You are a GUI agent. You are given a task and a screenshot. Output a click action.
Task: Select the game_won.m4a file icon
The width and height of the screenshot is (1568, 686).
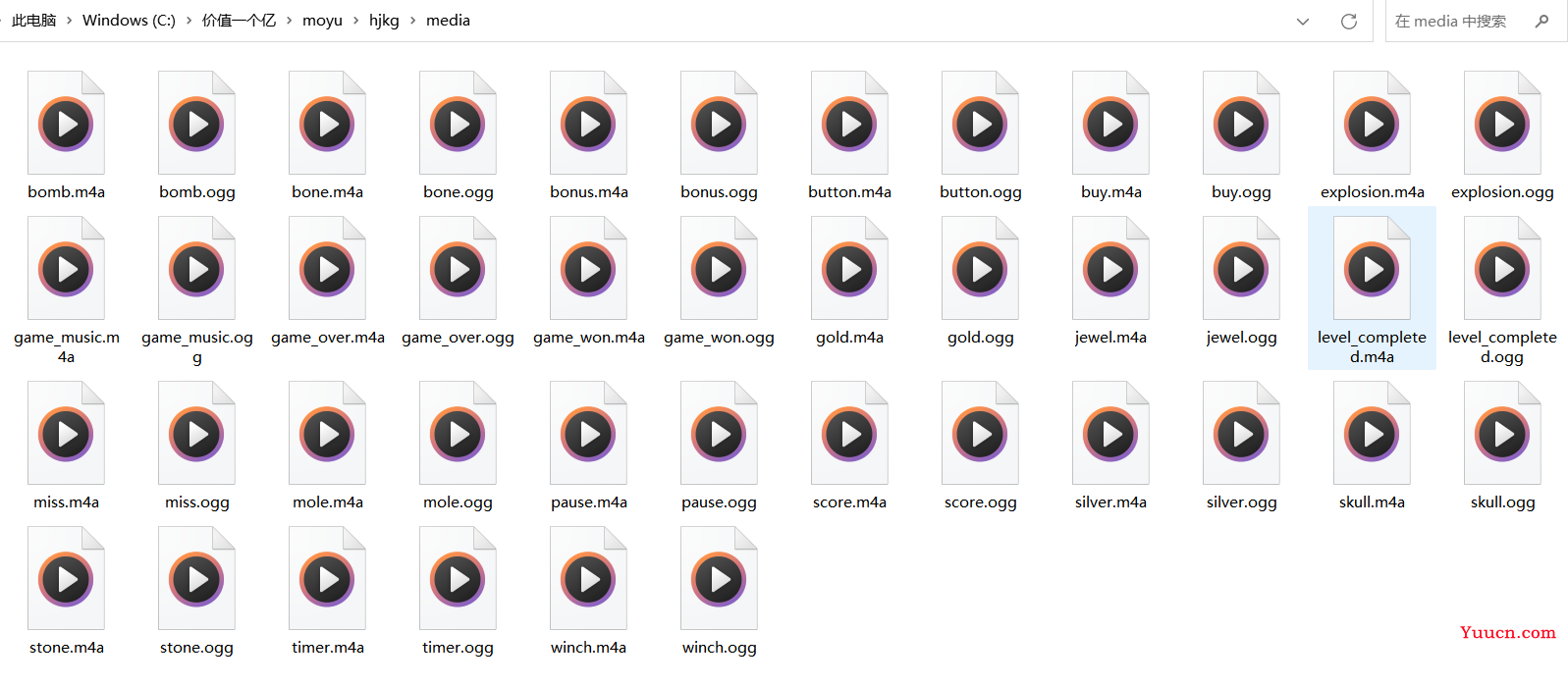point(588,268)
